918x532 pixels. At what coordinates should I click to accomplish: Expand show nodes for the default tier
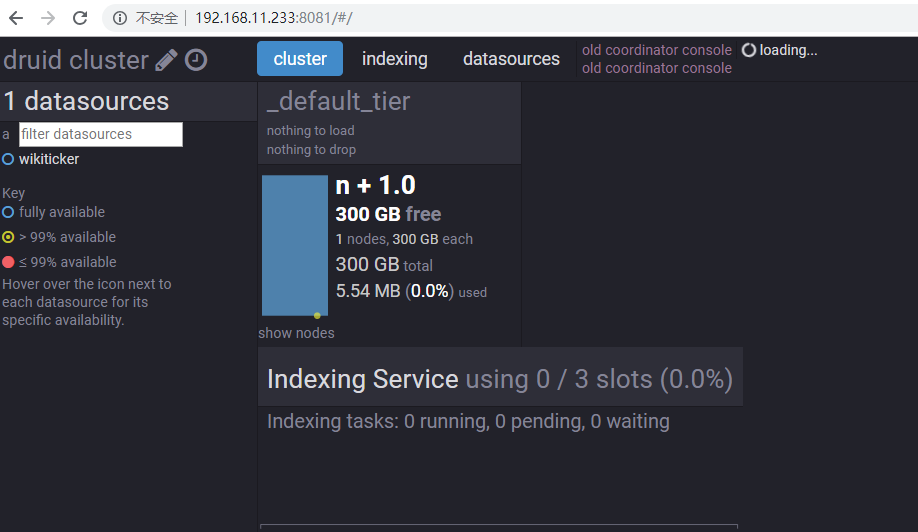pyautogui.click(x=296, y=333)
